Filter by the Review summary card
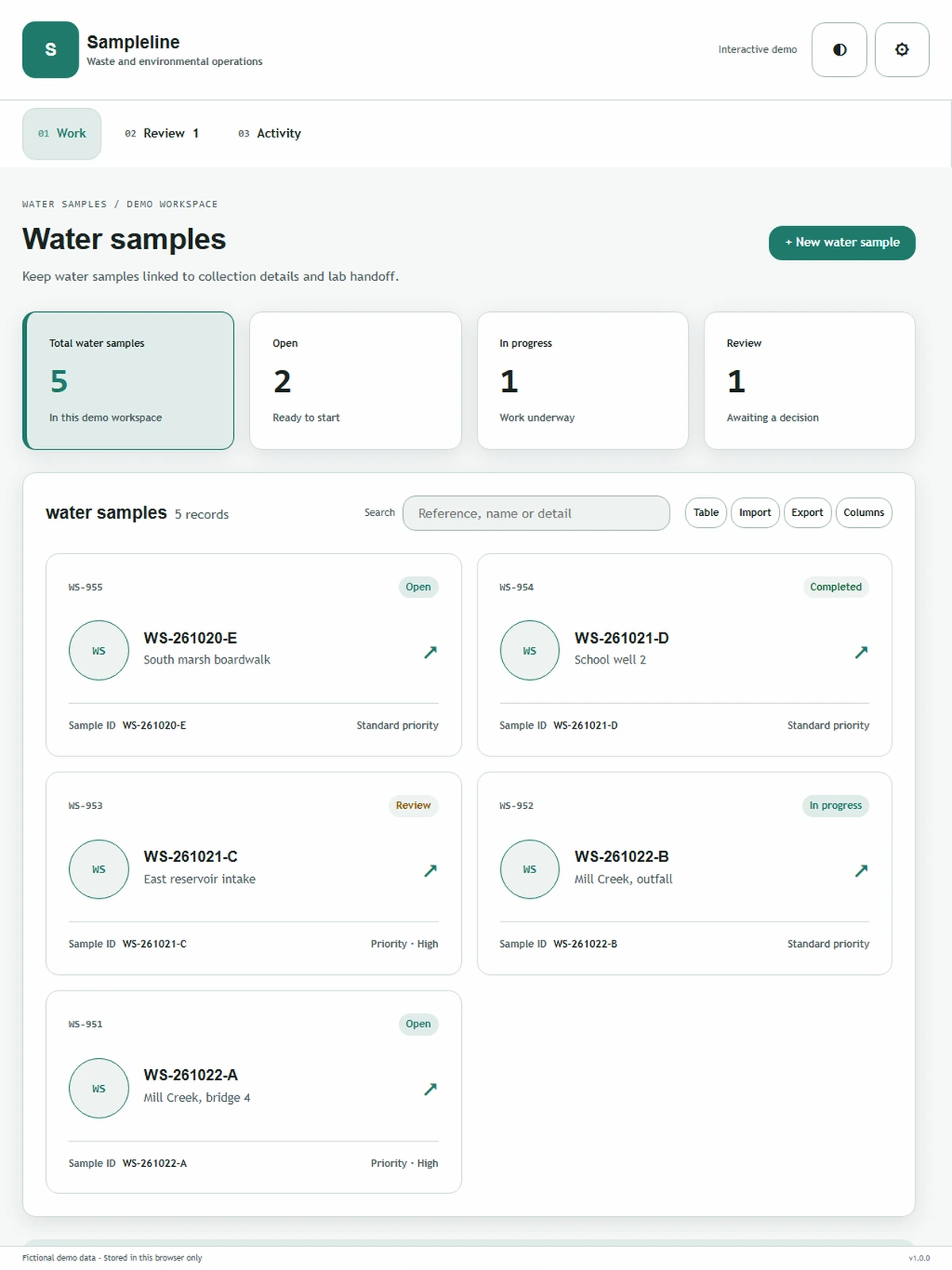This screenshot has width=952, height=1270. [x=809, y=380]
